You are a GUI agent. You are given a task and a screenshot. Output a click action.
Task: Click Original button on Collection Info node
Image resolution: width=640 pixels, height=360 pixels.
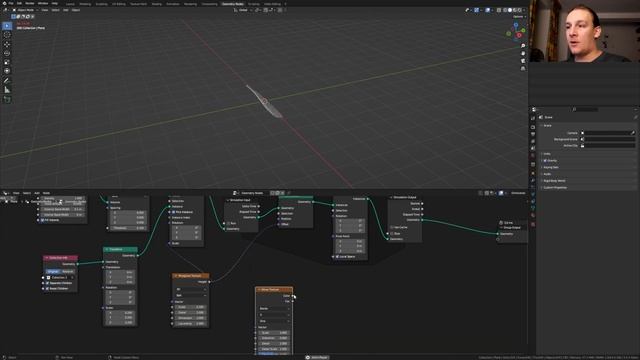[x=53, y=271]
